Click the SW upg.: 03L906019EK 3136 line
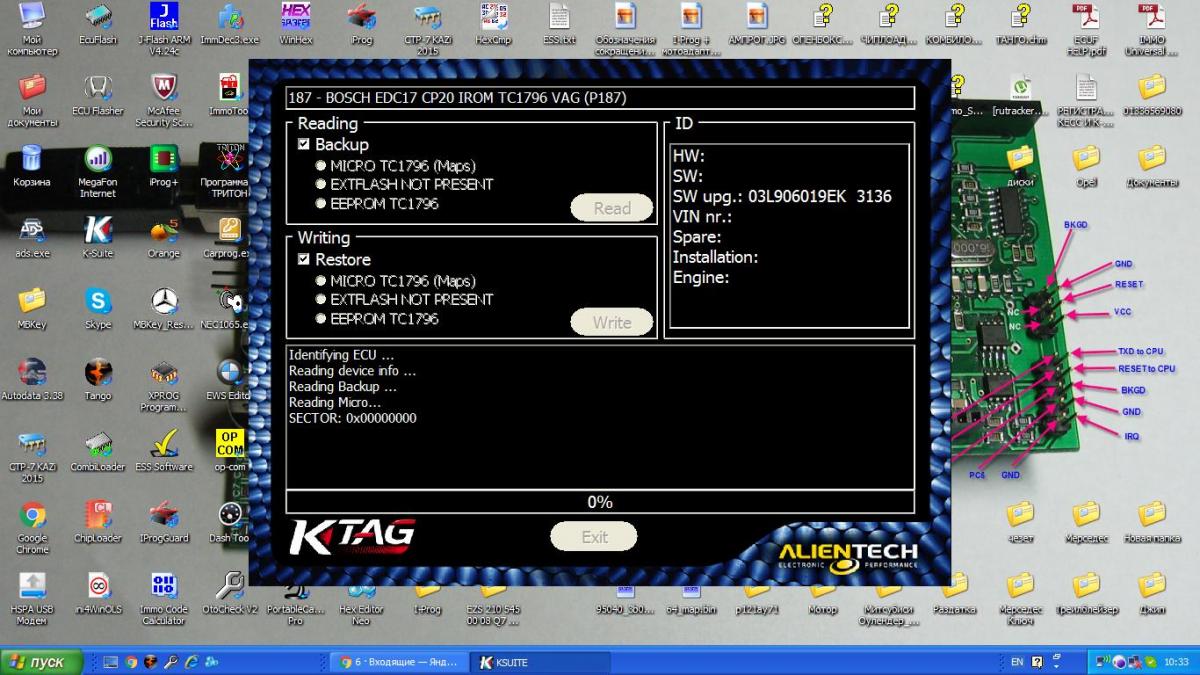Image resolution: width=1200 pixels, height=675 pixels. (782, 196)
